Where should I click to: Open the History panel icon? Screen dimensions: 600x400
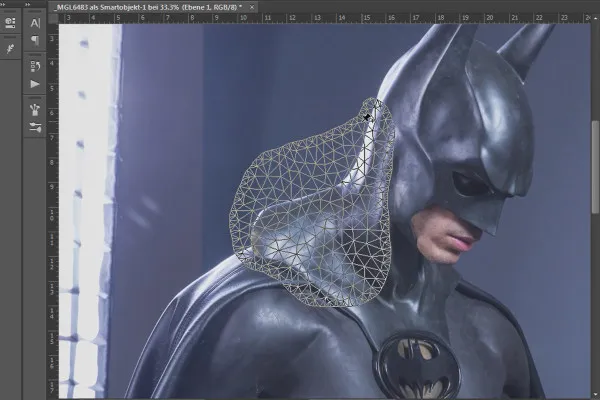pos(35,66)
